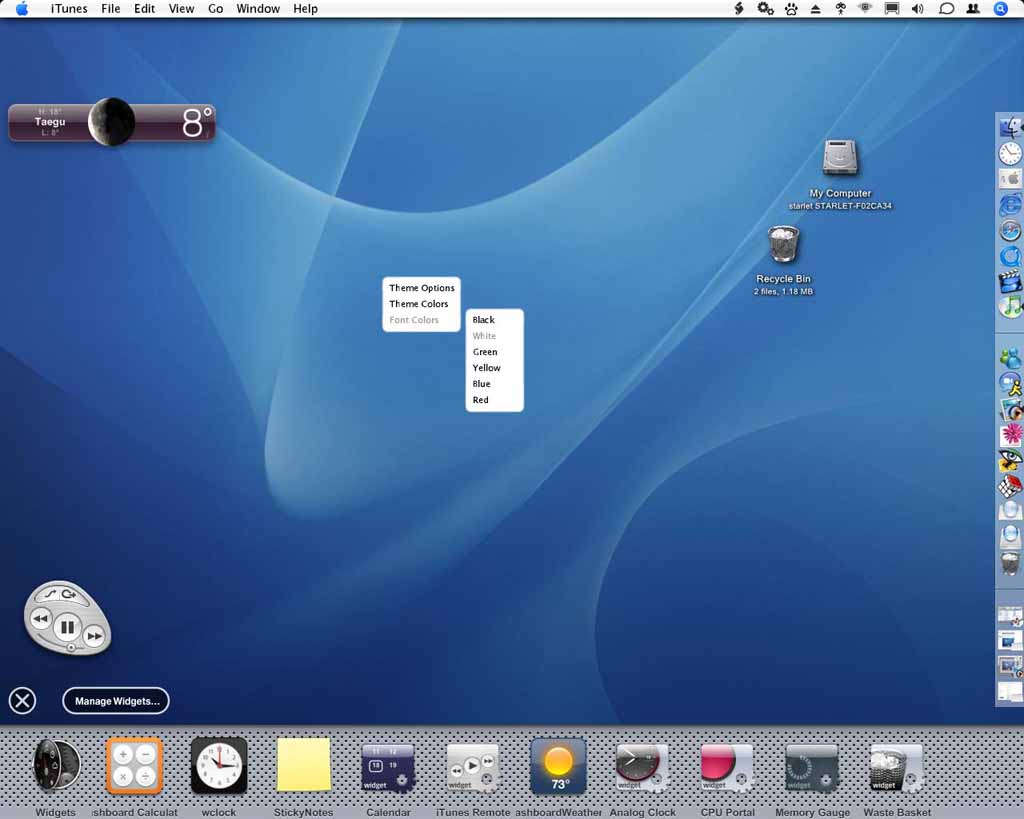Open the trash can in side dock
The height and width of the screenshot is (819, 1024).
pos(1010,563)
